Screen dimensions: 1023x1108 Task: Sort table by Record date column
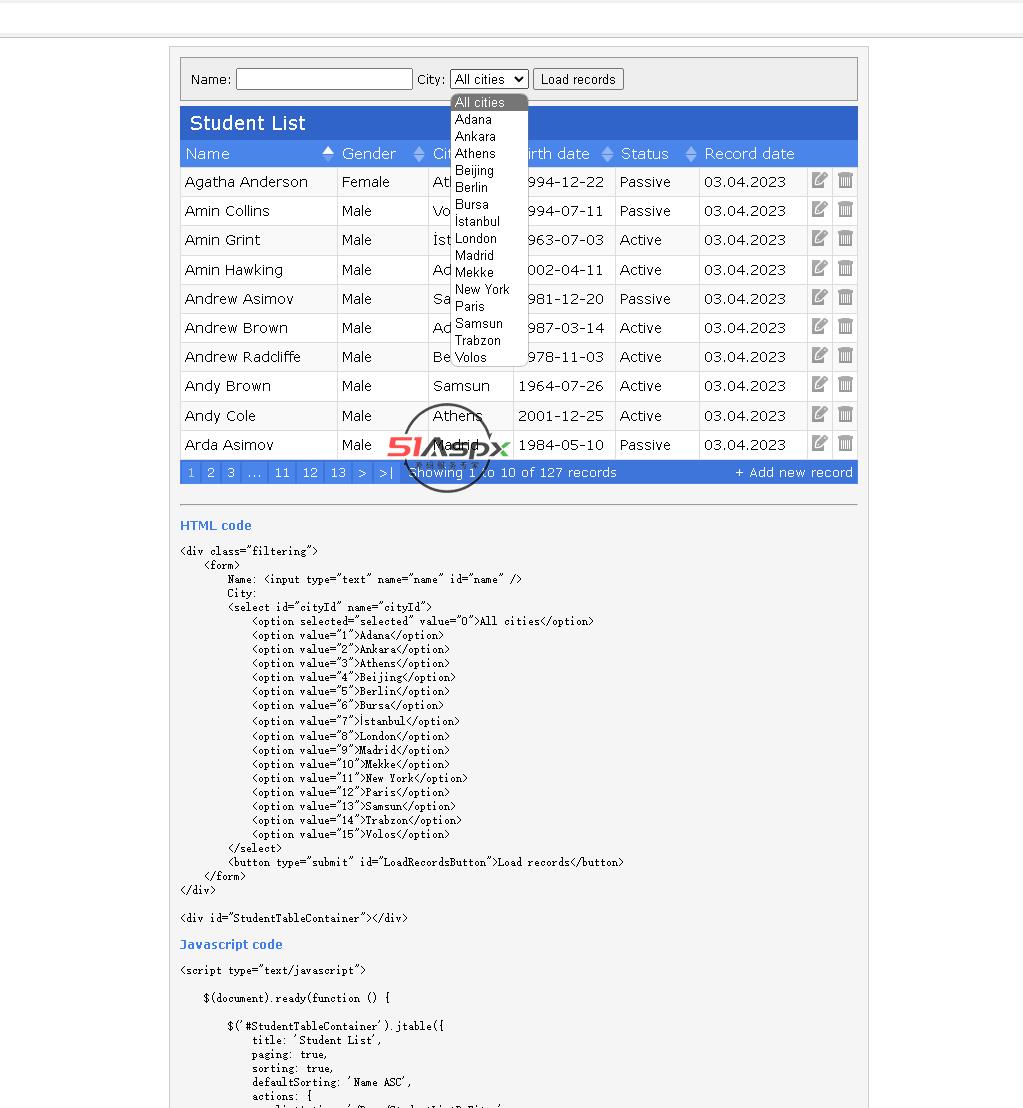[x=753, y=153]
